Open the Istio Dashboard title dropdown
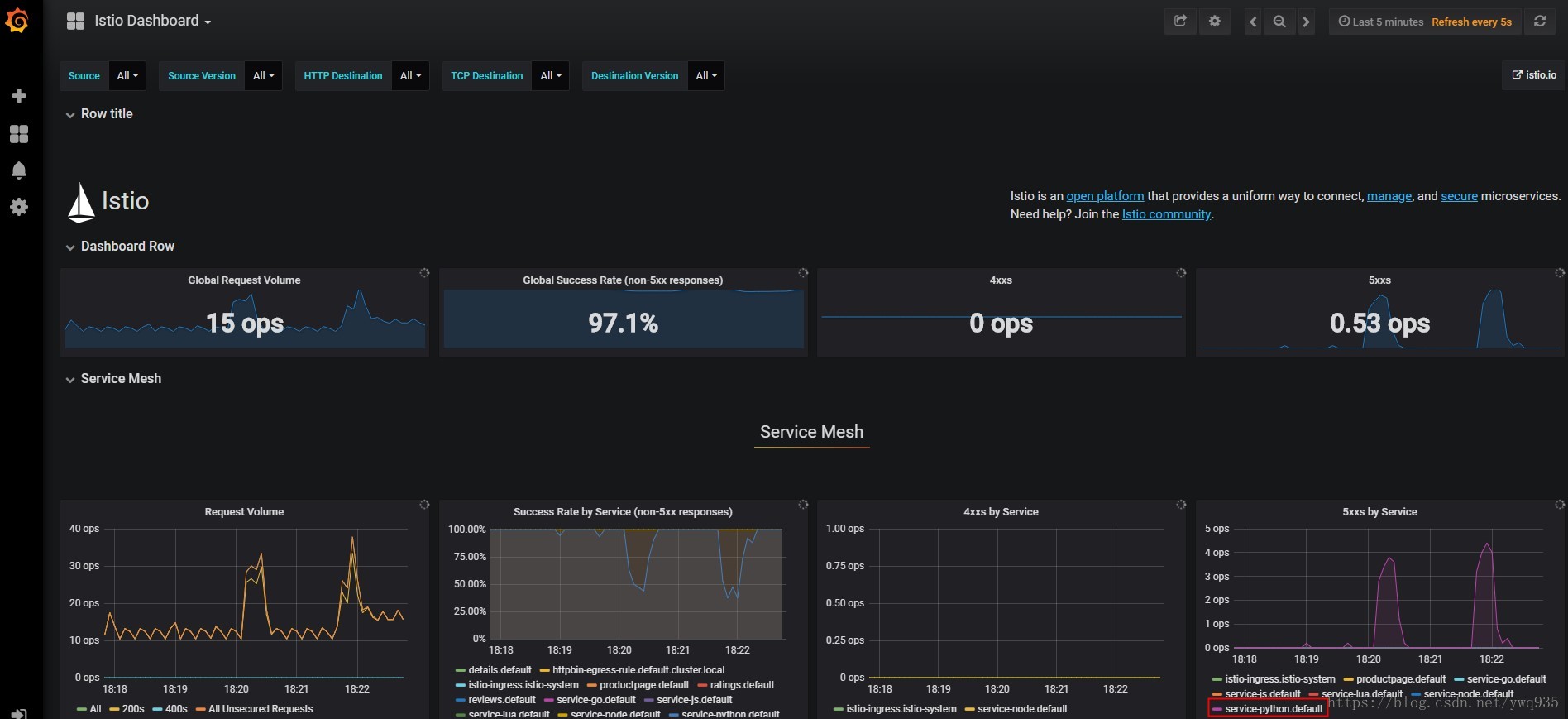This screenshot has height=719, width=1568. click(x=153, y=21)
